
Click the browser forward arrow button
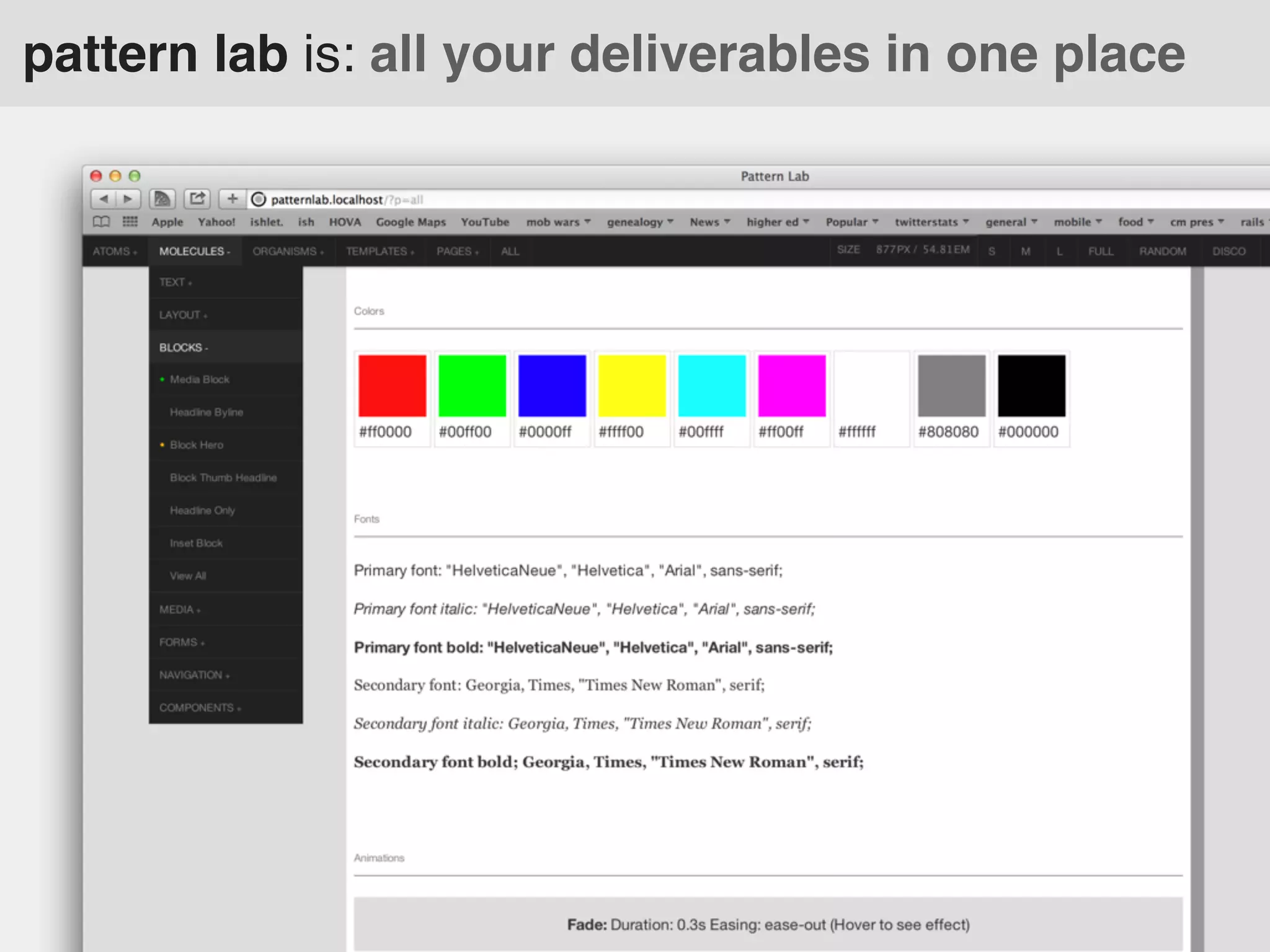coord(128,199)
